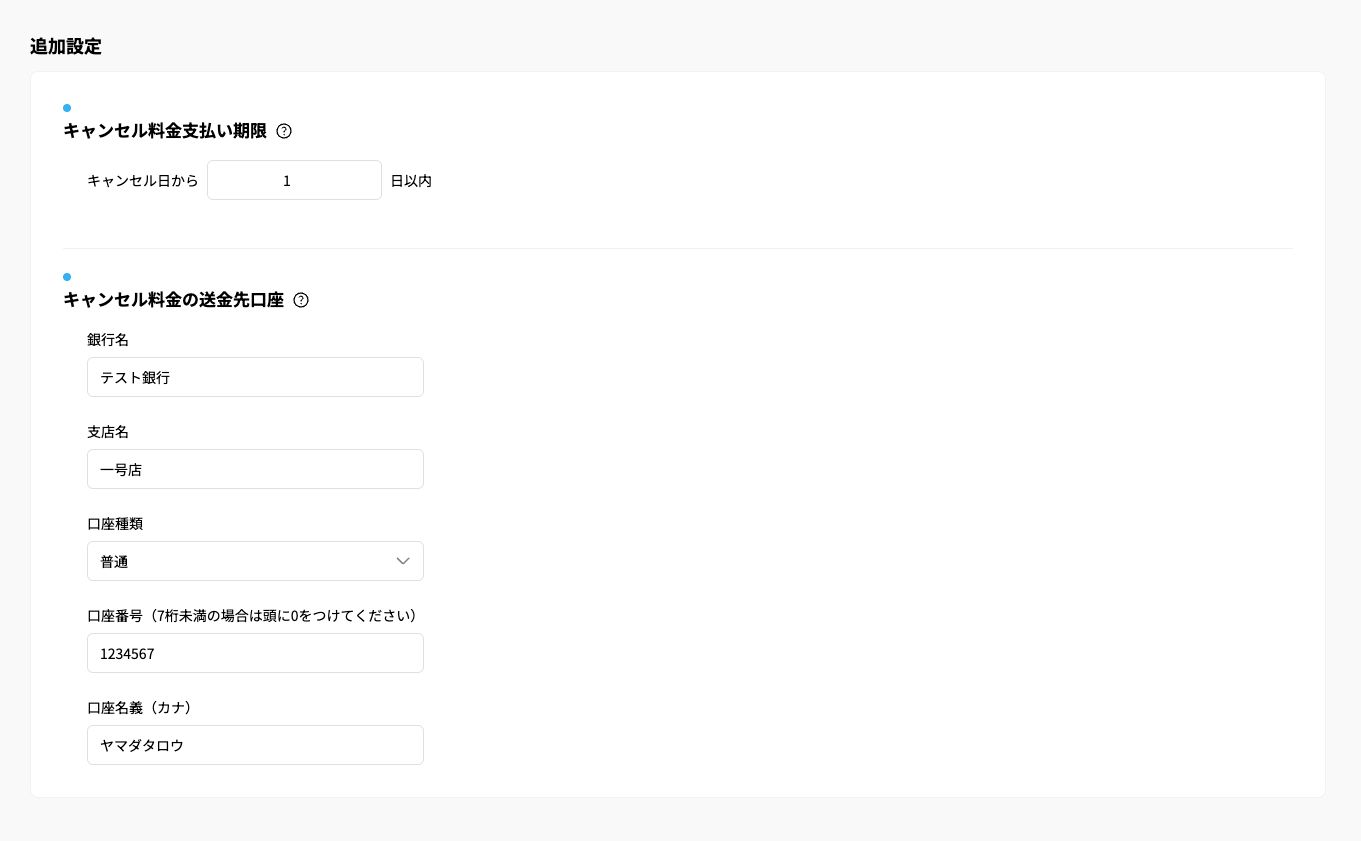This screenshot has height=841, width=1361.
Task: Open the 普通 account type dropdown
Action: 255,561
